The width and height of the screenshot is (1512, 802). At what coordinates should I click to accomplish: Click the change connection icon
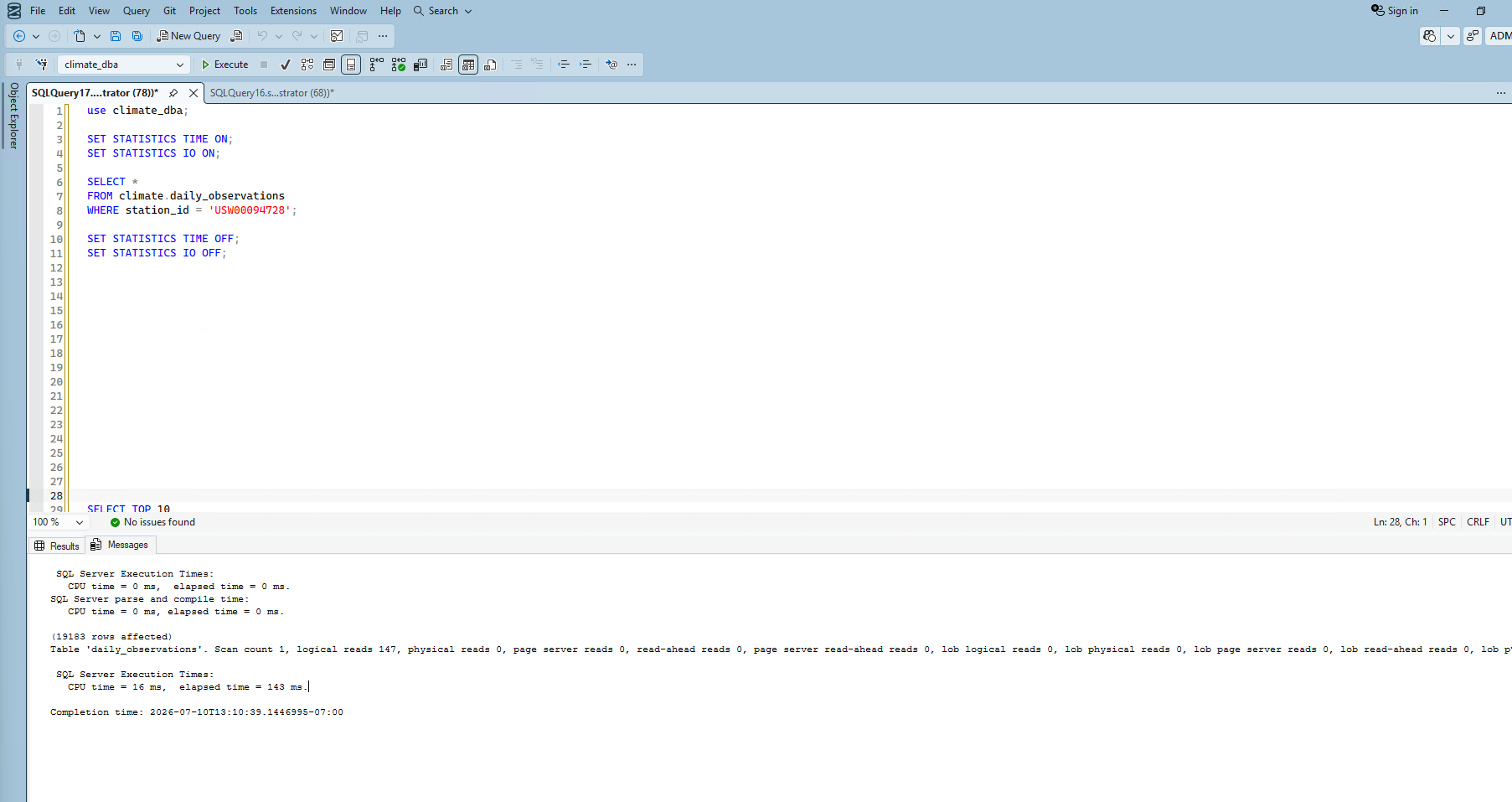pyautogui.click(x=41, y=65)
